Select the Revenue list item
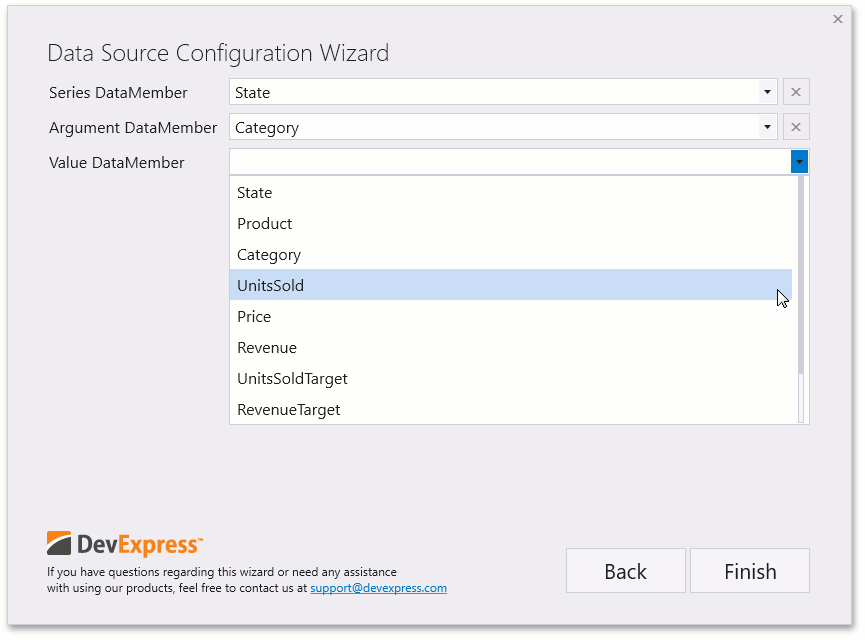 (511, 348)
